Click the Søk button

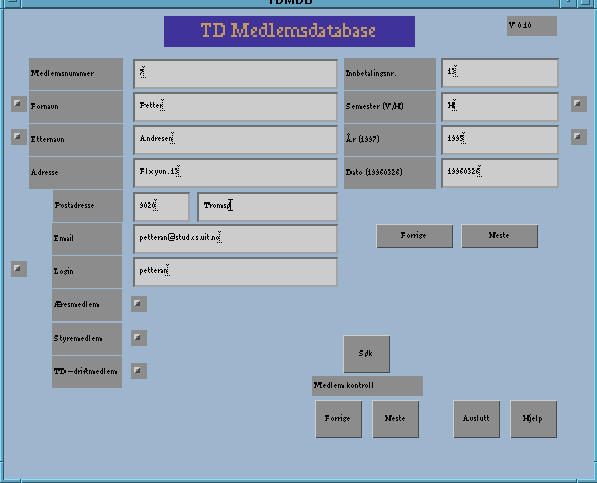tap(367, 354)
